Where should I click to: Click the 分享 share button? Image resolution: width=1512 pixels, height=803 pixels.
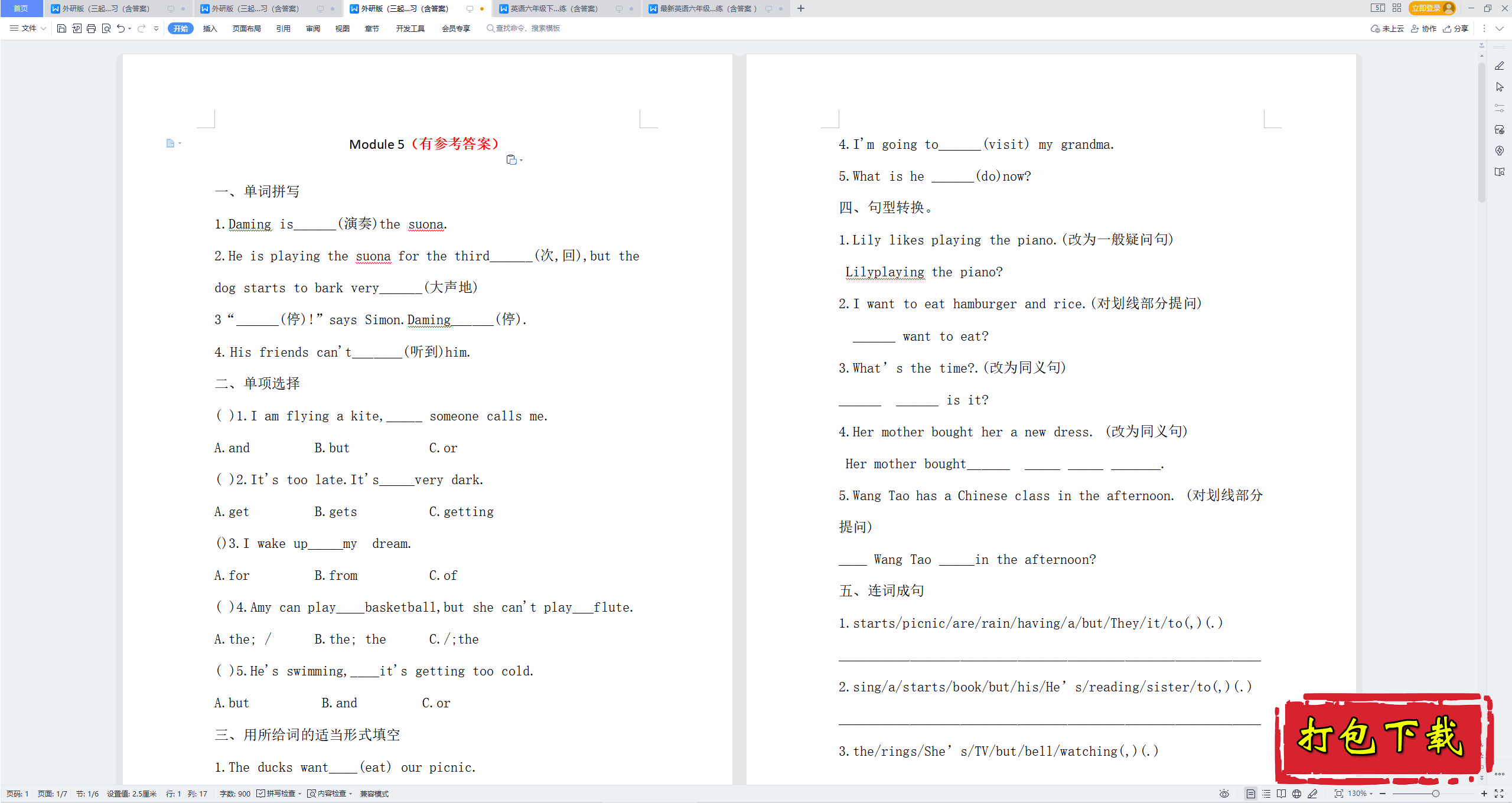pyautogui.click(x=1456, y=28)
